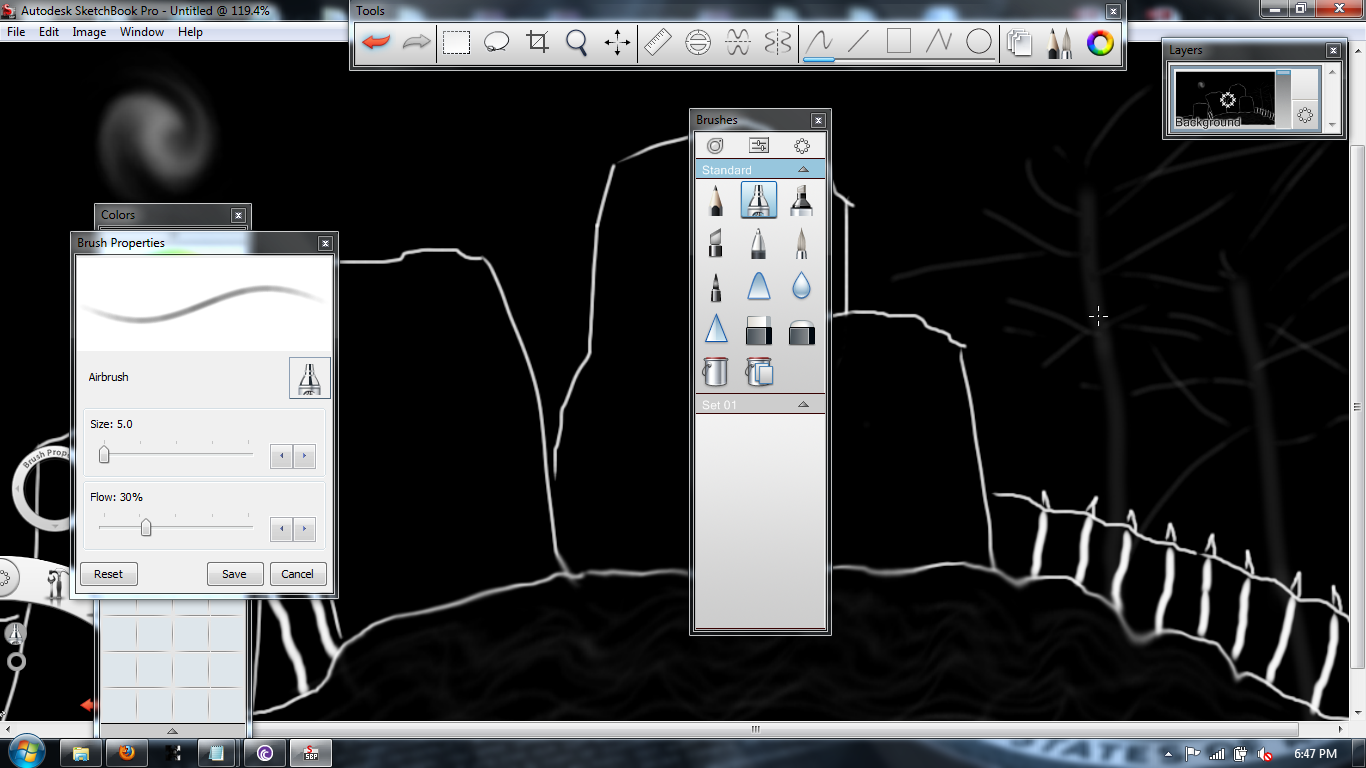
Task: Open the Window menu
Action: (x=142, y=32)
